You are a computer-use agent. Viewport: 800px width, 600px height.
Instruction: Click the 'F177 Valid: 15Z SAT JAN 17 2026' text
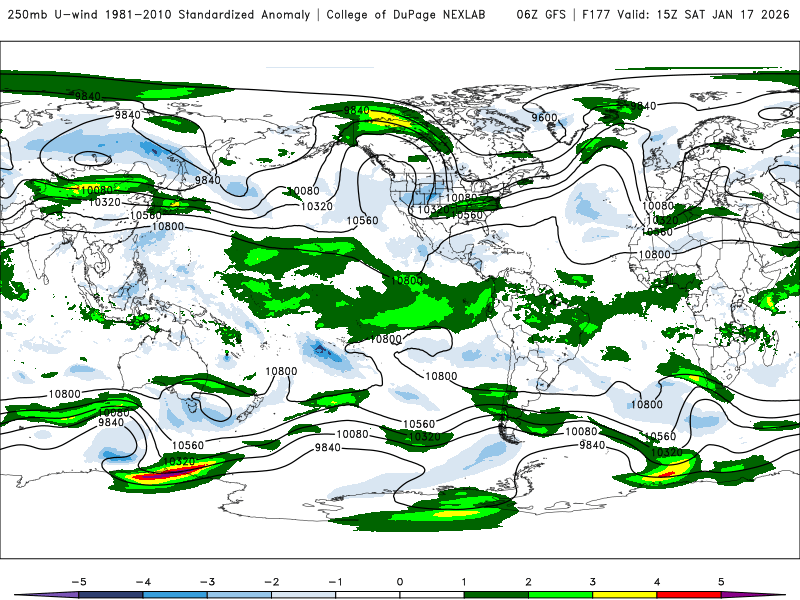coord(685,15)
